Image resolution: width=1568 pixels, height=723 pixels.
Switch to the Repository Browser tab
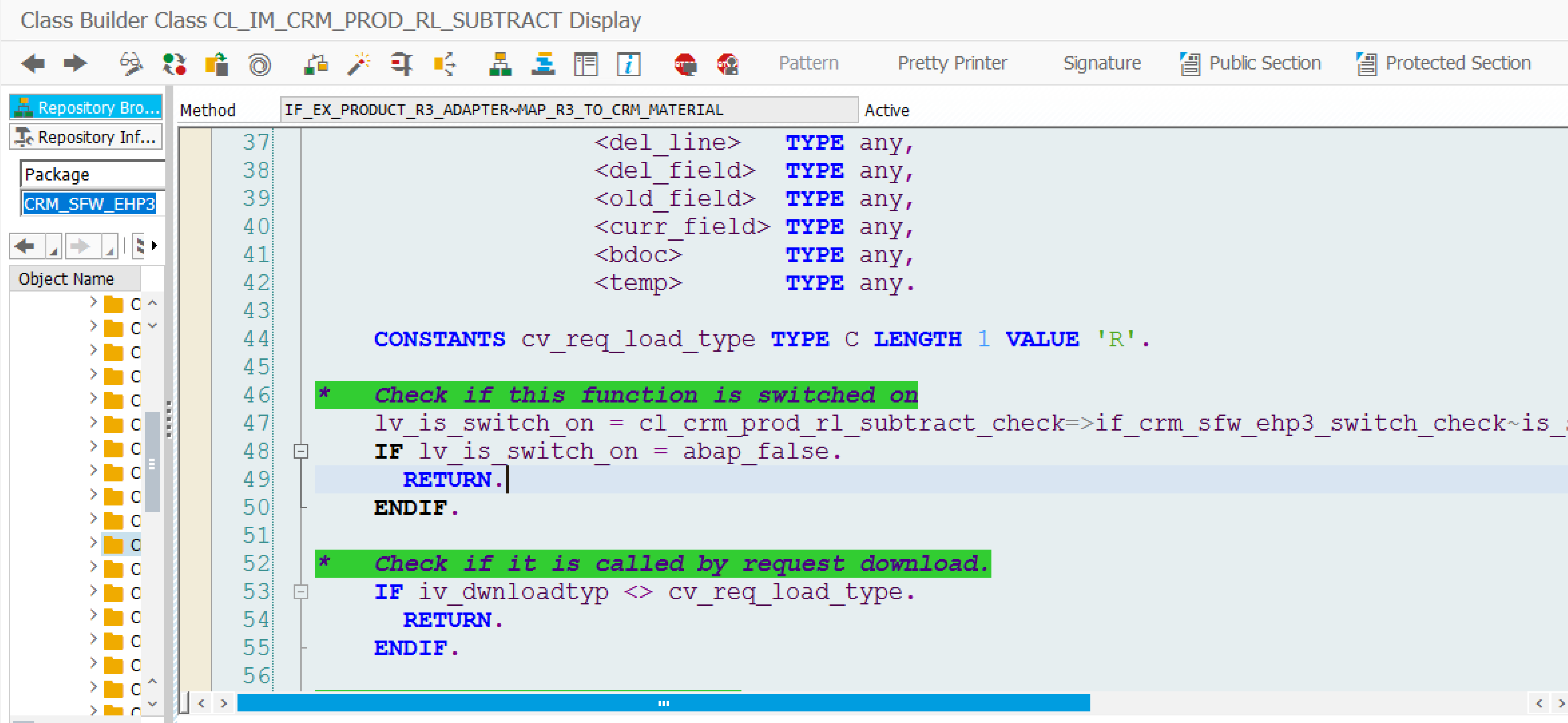click(86, 107)
